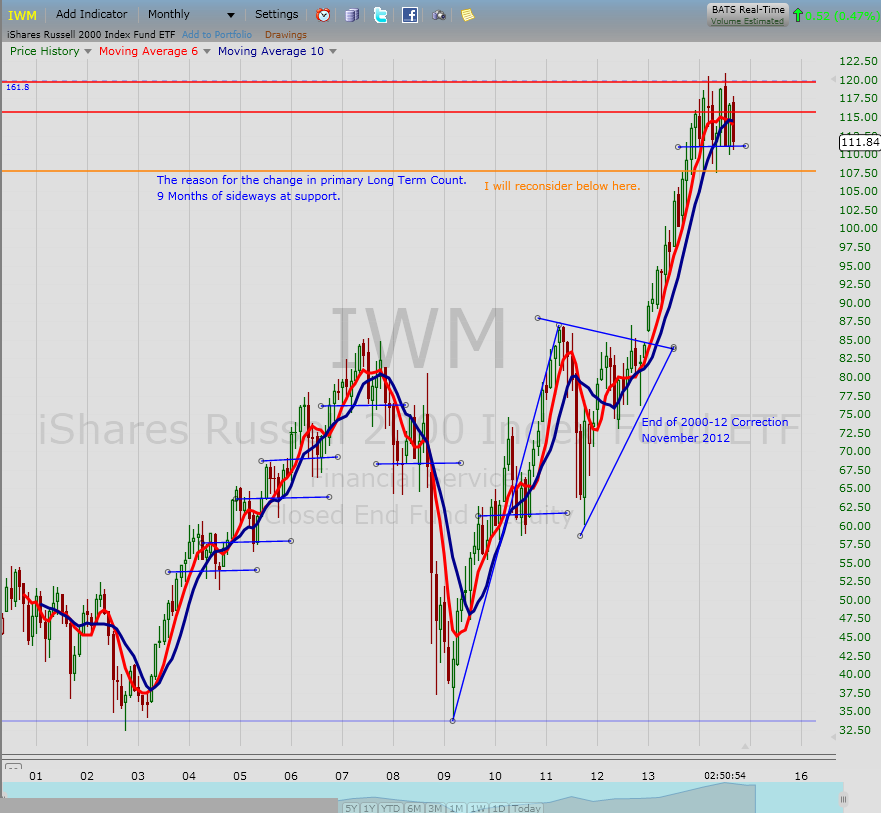Click the grip handle at timeline right edge
This screenshot has height=813, width=881.
[843, 798]
